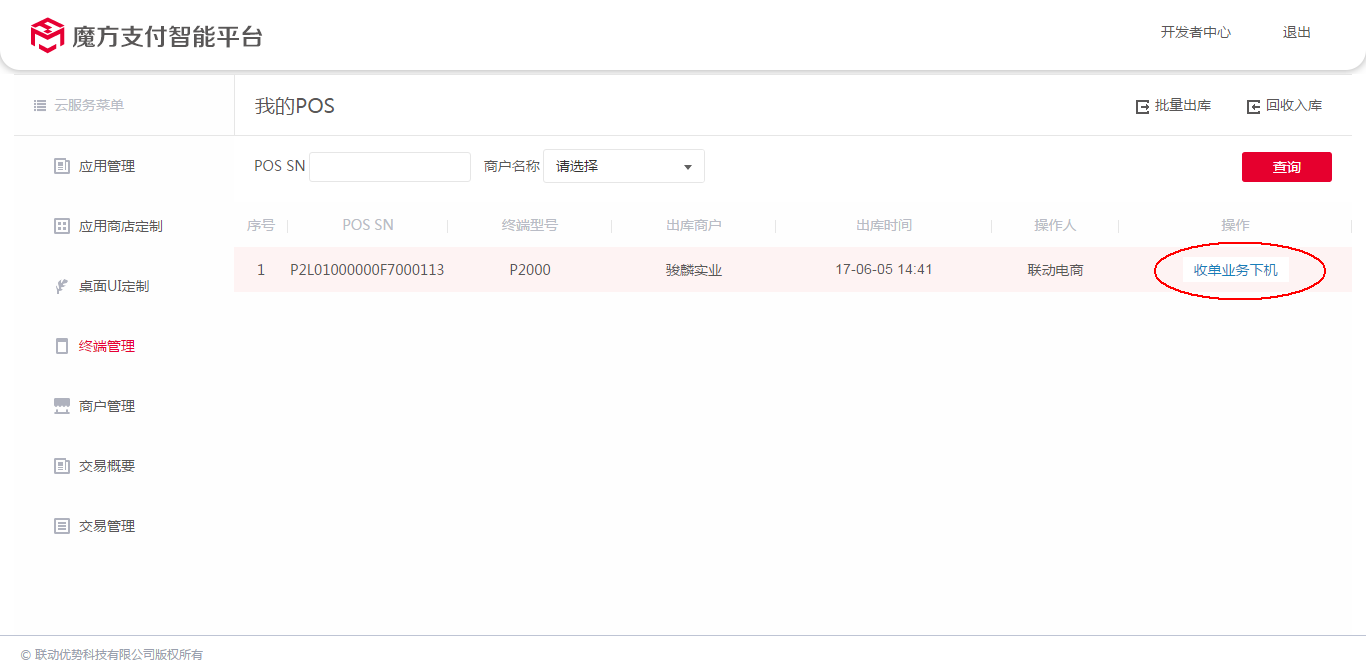Select 交易管理 in the sidebar
The image size is (1366, 666).
point(107,526)
